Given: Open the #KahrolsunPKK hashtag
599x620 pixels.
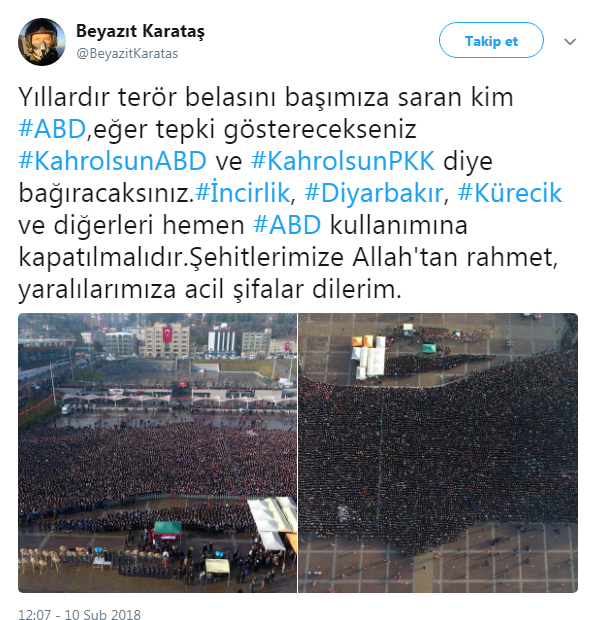Looking at the screenshot, I should tap(343, 161).
